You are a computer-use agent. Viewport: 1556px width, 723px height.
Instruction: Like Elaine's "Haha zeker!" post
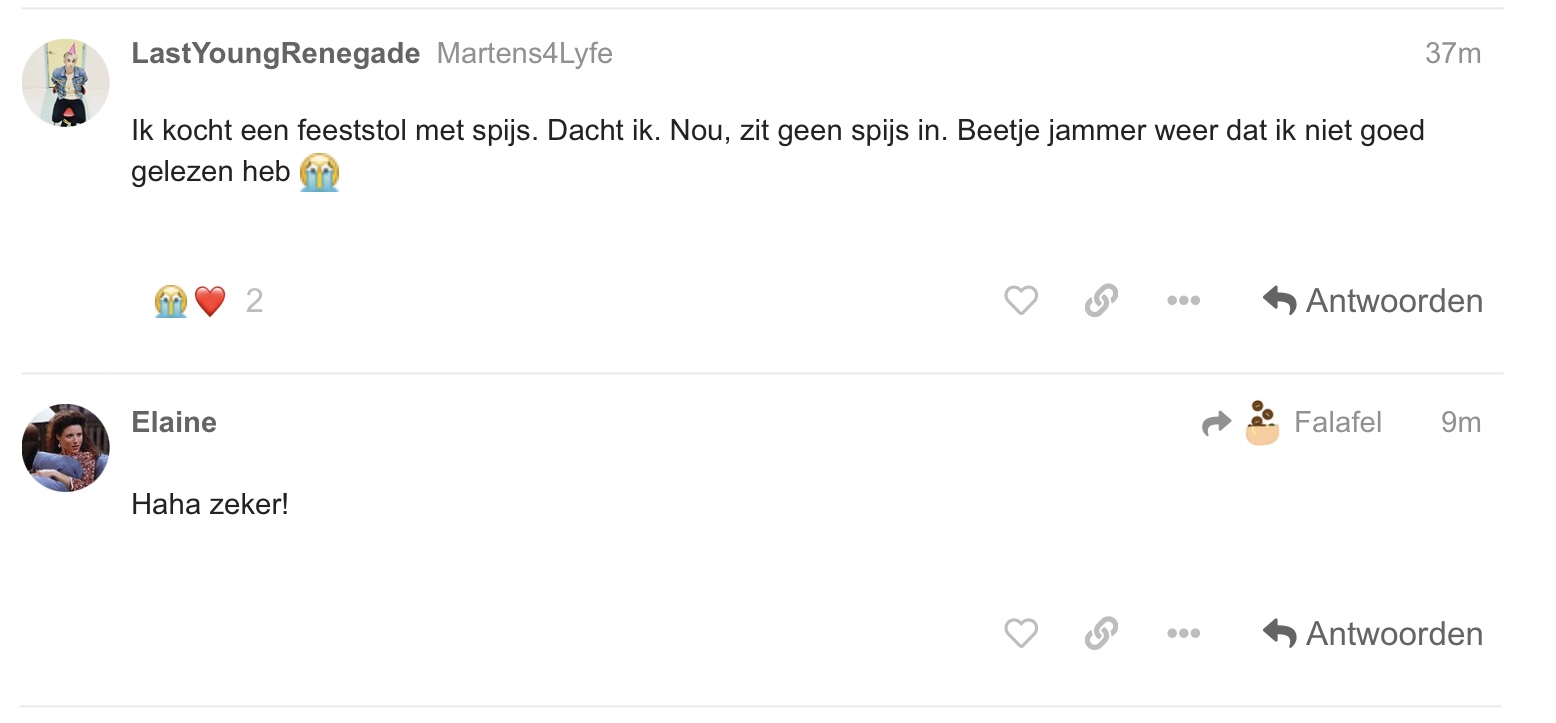tap(1020, 633)
